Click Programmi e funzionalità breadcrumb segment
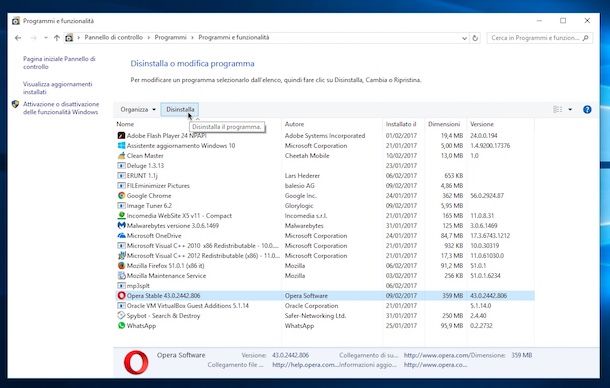Viewport: 610px width, 388px height. click(233, 37)
